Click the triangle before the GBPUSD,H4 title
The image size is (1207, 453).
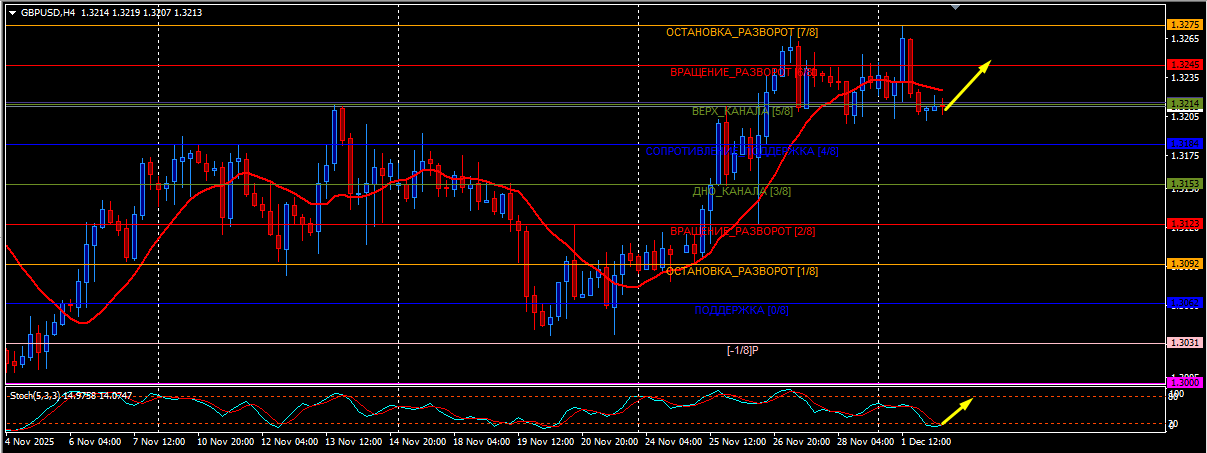click(12, 13)
